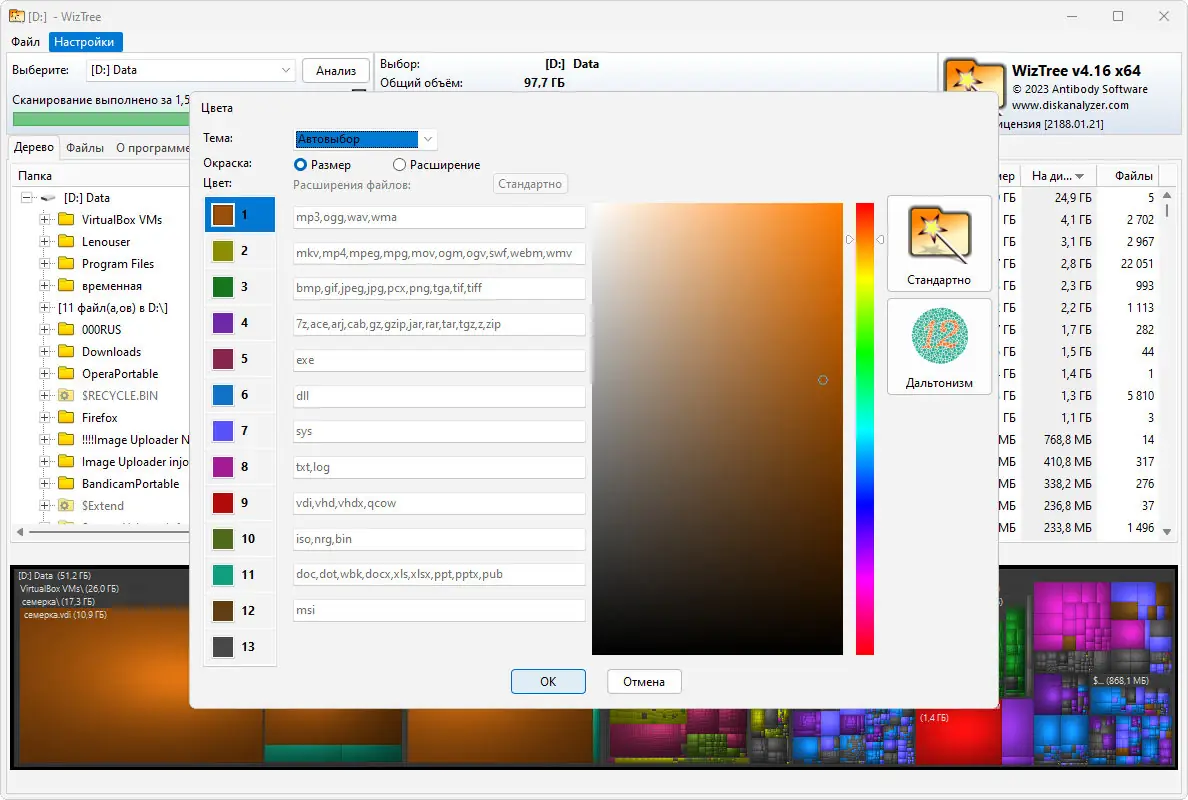Select red color swatch number 9
This screenshot has height=800, width=1188.
tap(223, 503)
